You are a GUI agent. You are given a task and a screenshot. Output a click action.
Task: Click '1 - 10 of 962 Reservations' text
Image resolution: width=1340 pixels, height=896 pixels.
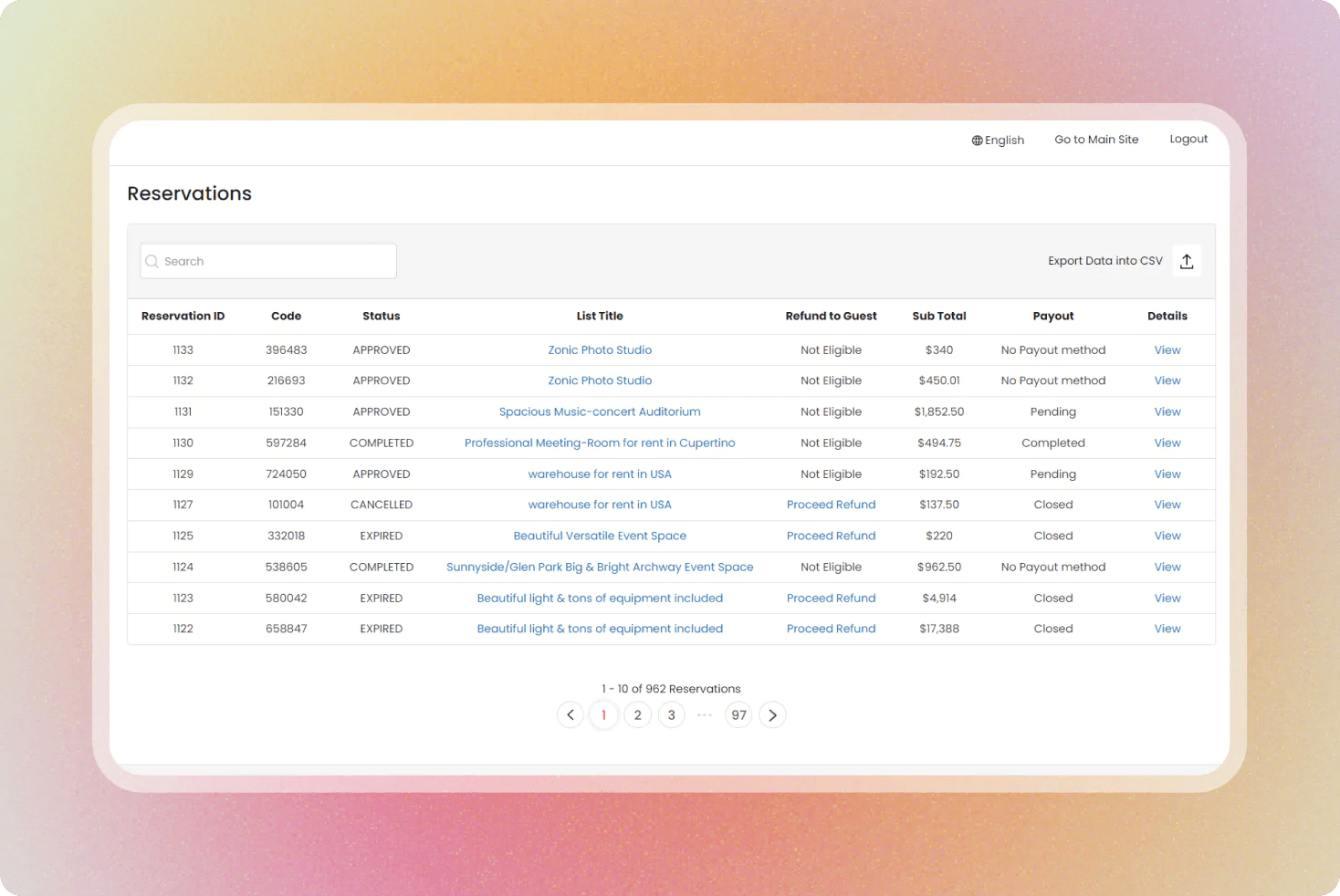[671, 689]
